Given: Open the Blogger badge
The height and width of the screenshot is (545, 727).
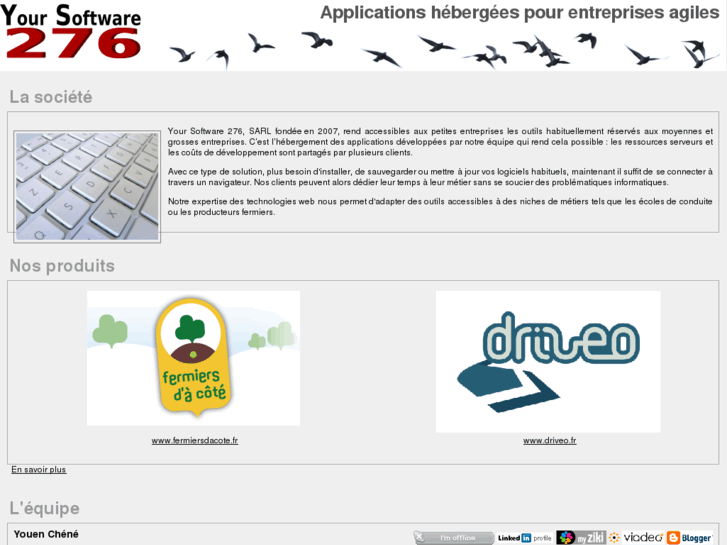Looking at the screenshot, I should (x=690, y=538).
